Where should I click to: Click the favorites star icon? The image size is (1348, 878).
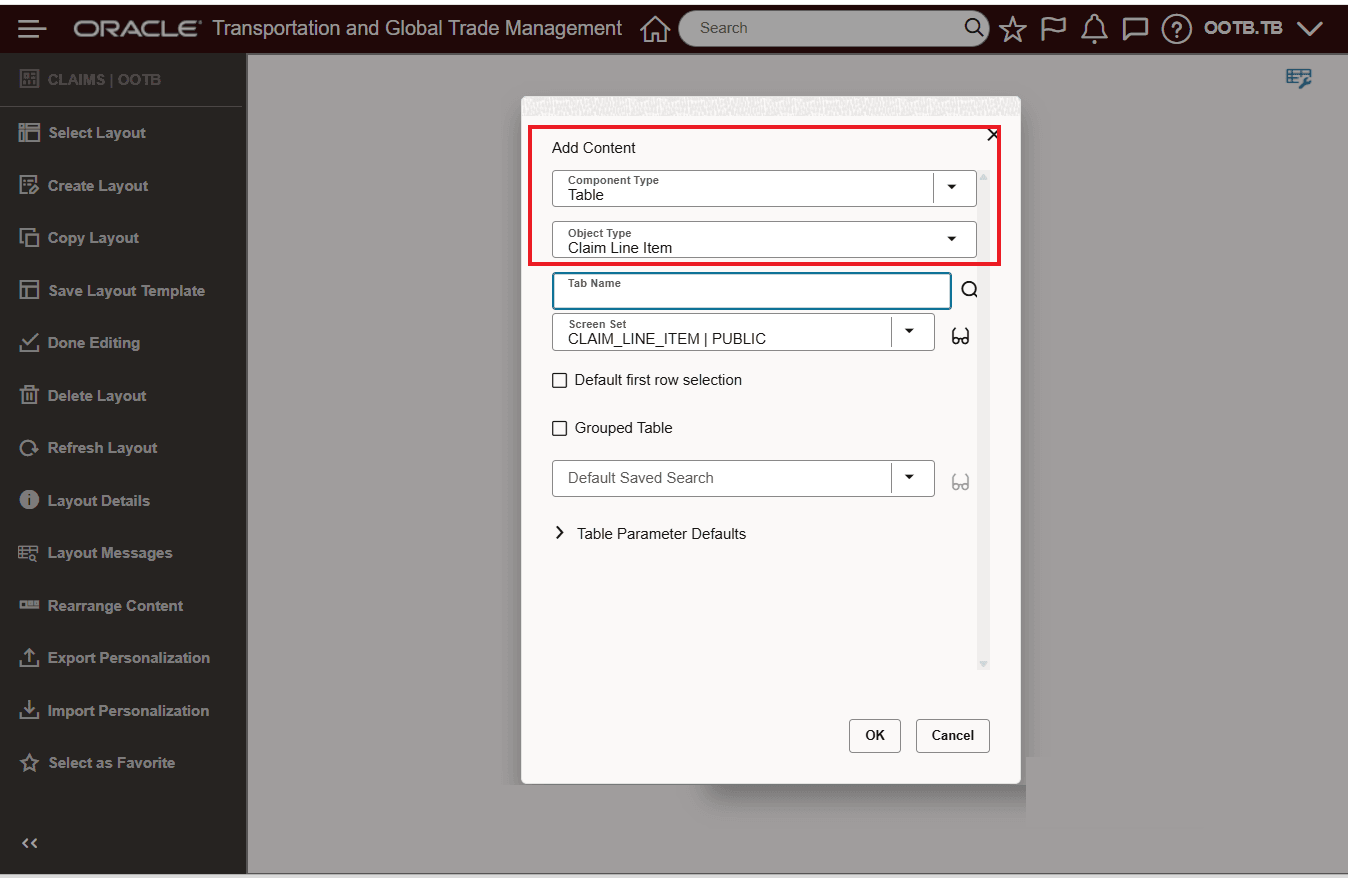1012,28
